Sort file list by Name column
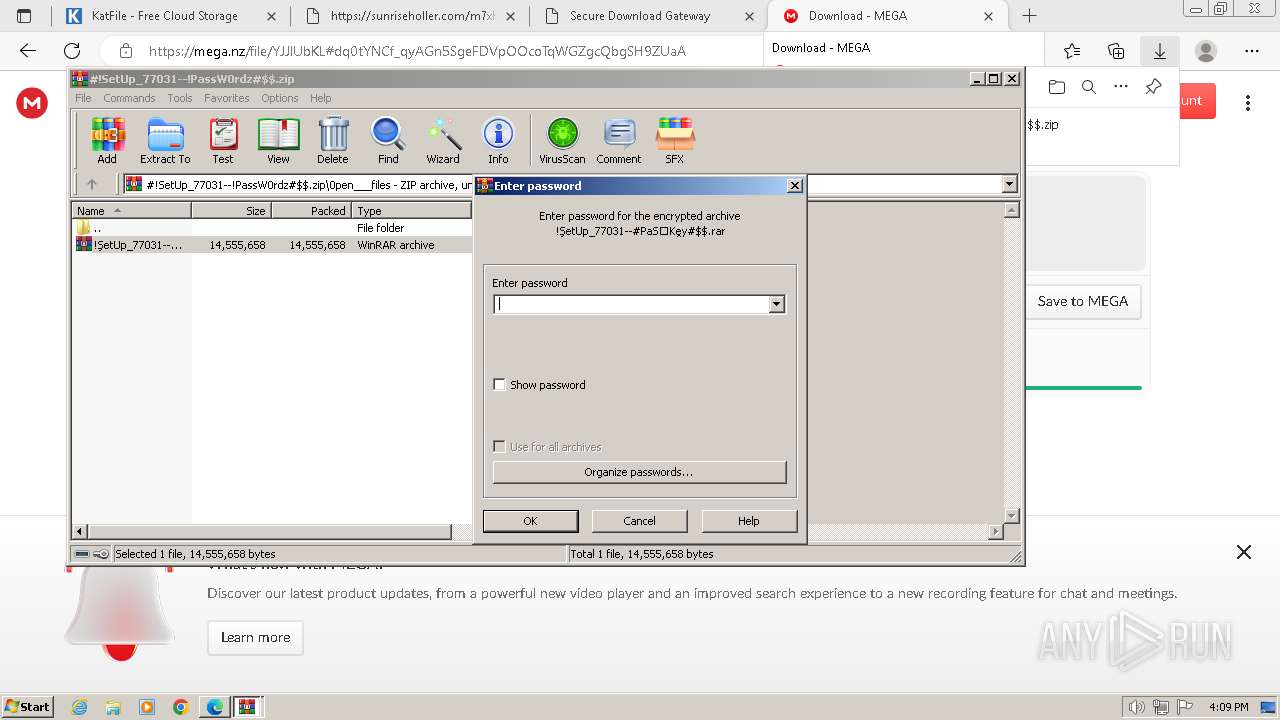The image size is (1280, 720). 132,210
